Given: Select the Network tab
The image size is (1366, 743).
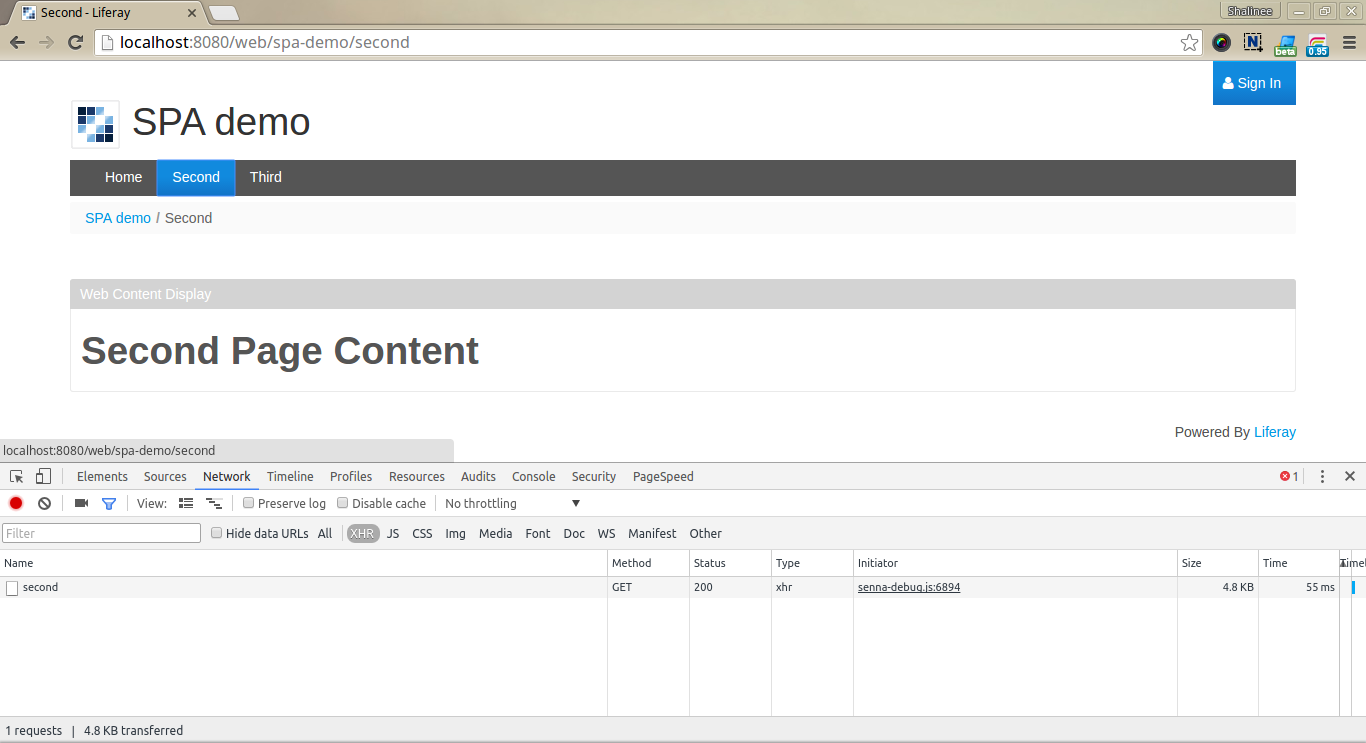Looking at the screenshot, I should [x=227, y=476].
